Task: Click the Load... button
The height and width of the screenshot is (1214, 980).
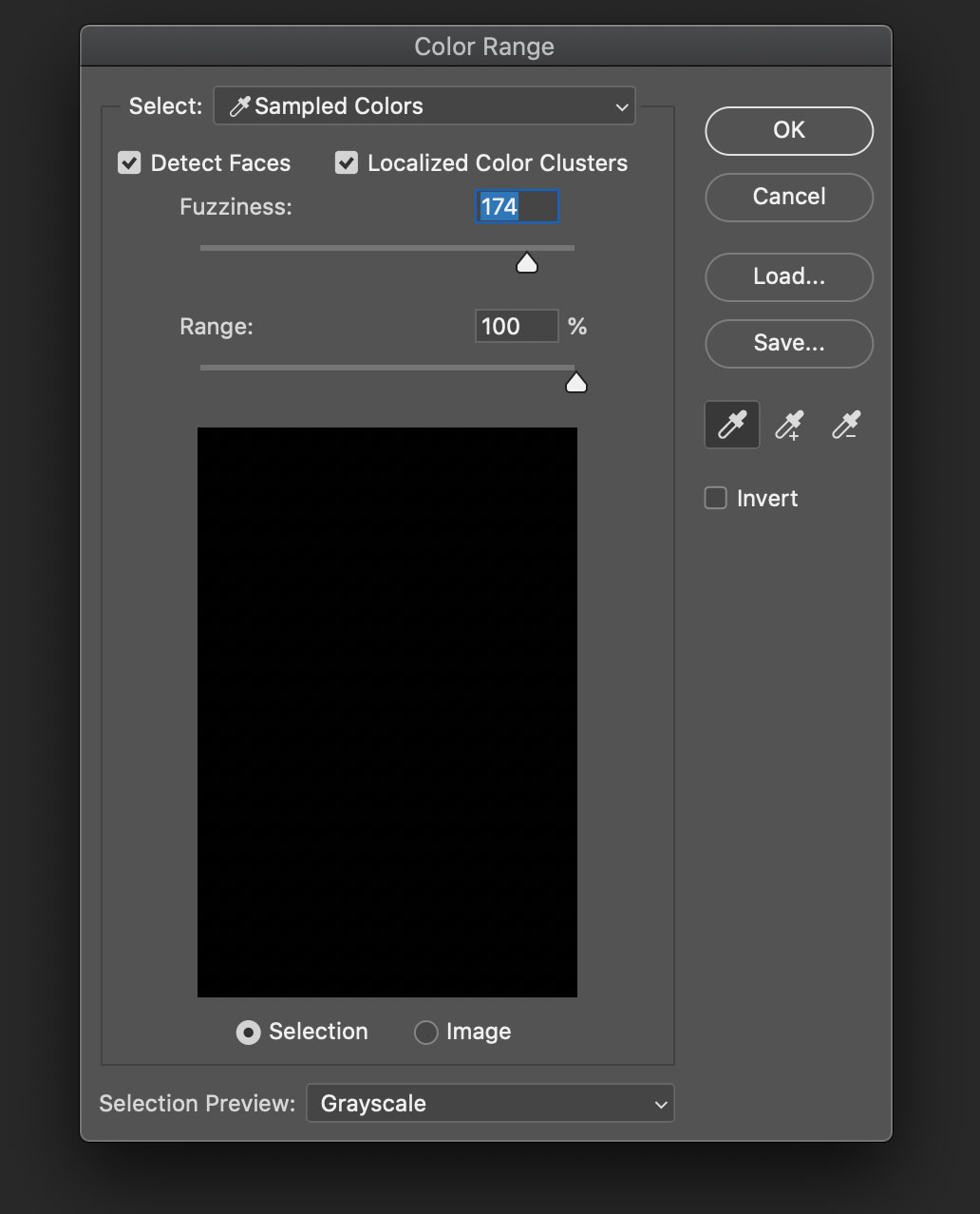Action: (788, 277)
